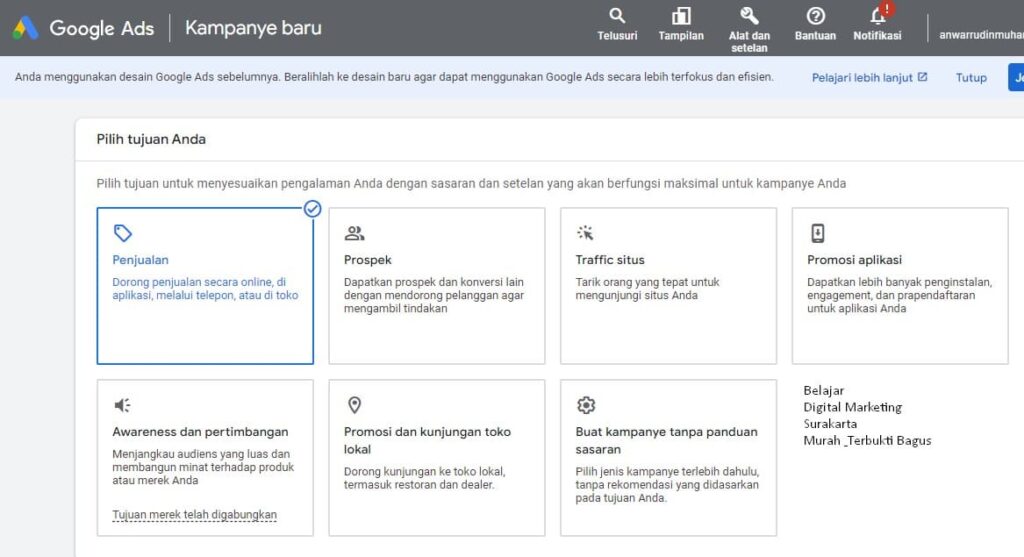
Task: Click Dorong penjualan secara online description
Action: pos(205,289)
